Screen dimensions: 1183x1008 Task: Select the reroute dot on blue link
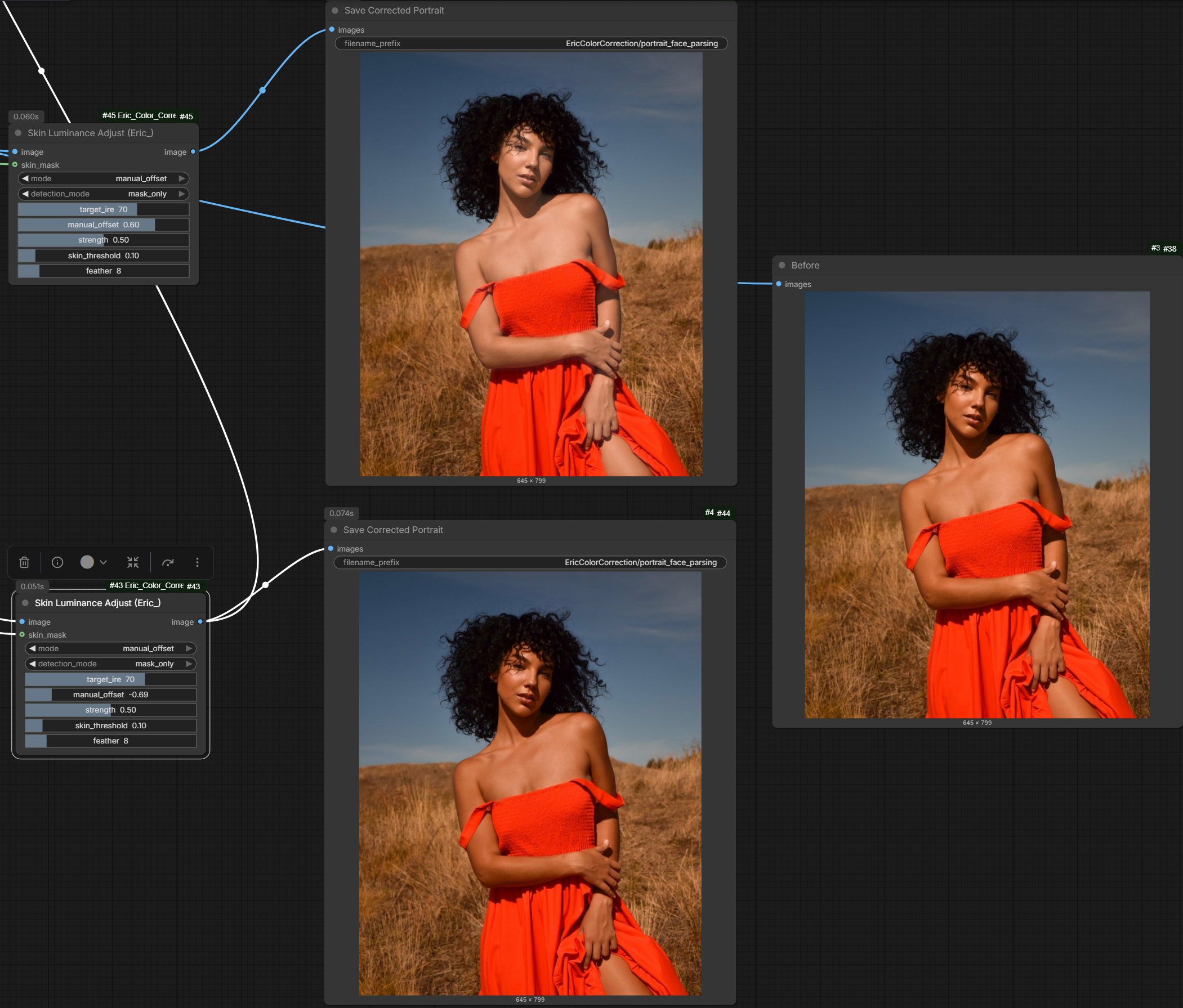tap(262, 90)
